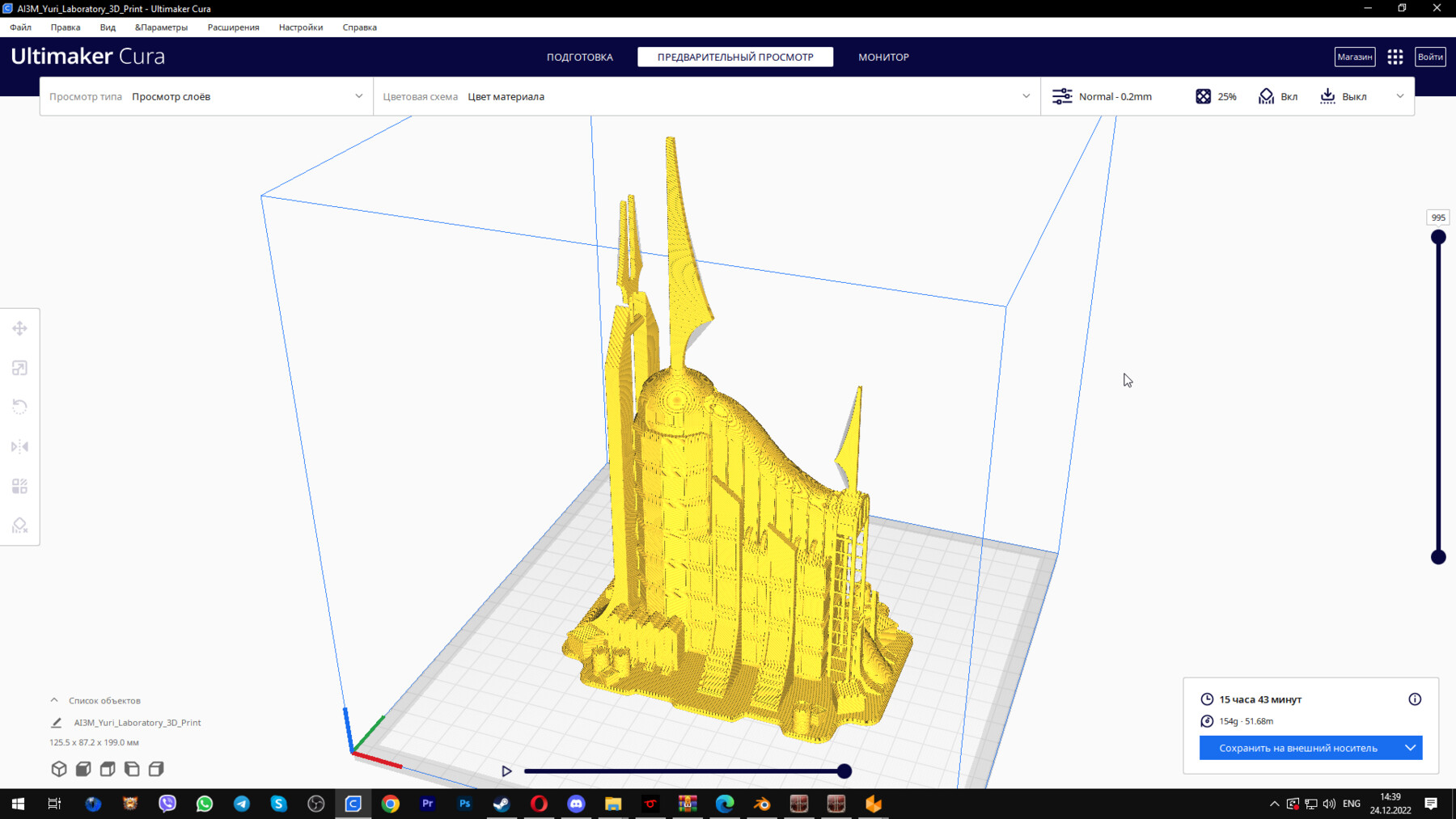Click the Войти button

click(1429, 57)
